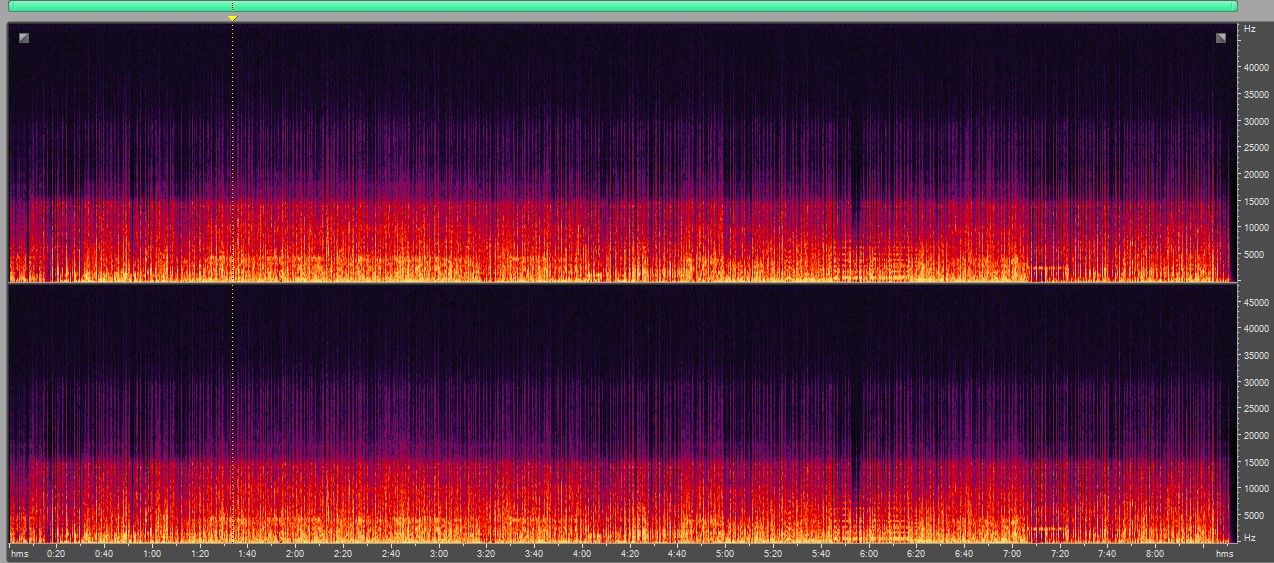Click the 1:40 mark on the time ruler
Viewport: 1274px width, 563px height.
247,553
